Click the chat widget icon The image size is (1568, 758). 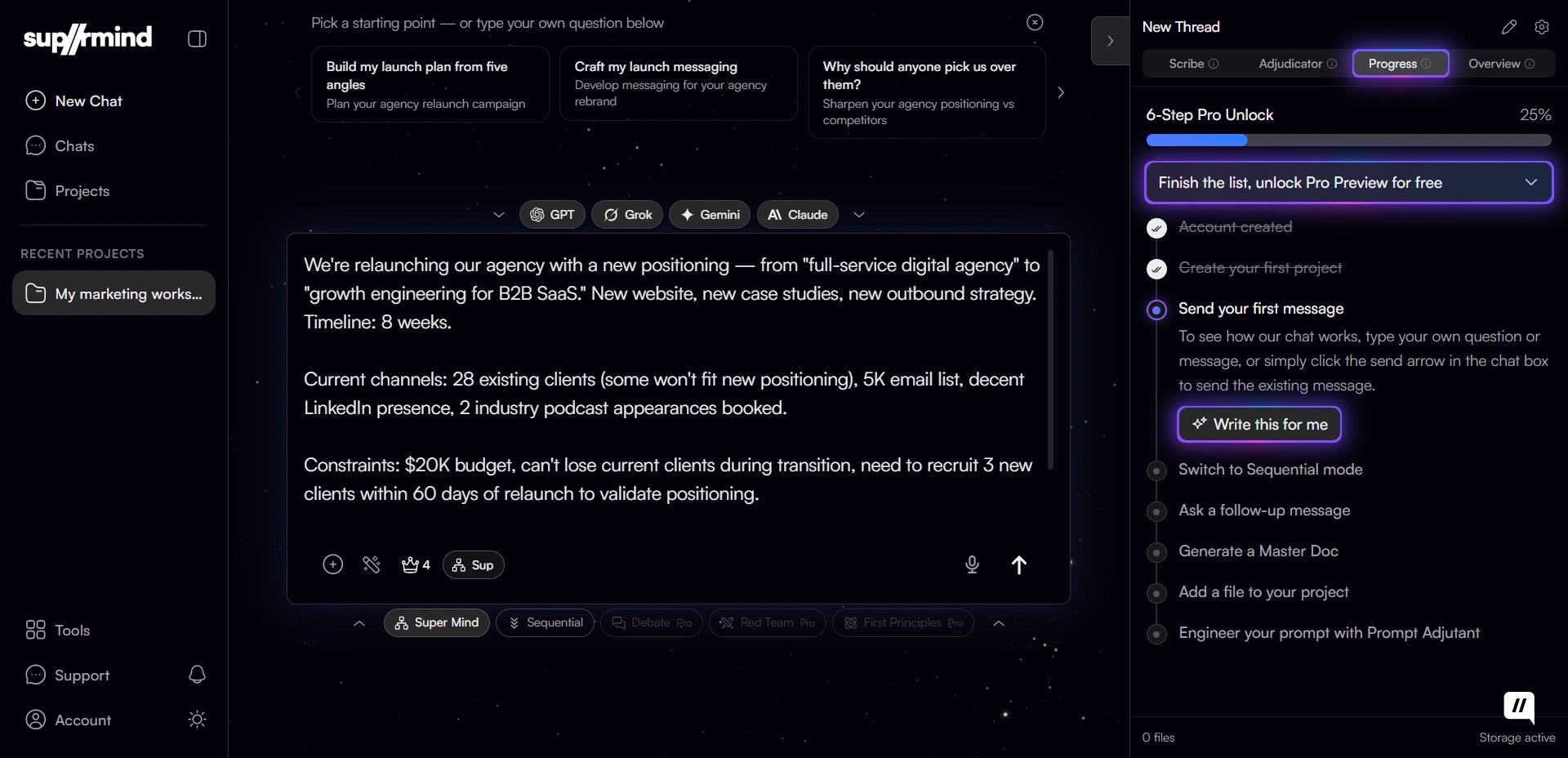(1519, 707)
